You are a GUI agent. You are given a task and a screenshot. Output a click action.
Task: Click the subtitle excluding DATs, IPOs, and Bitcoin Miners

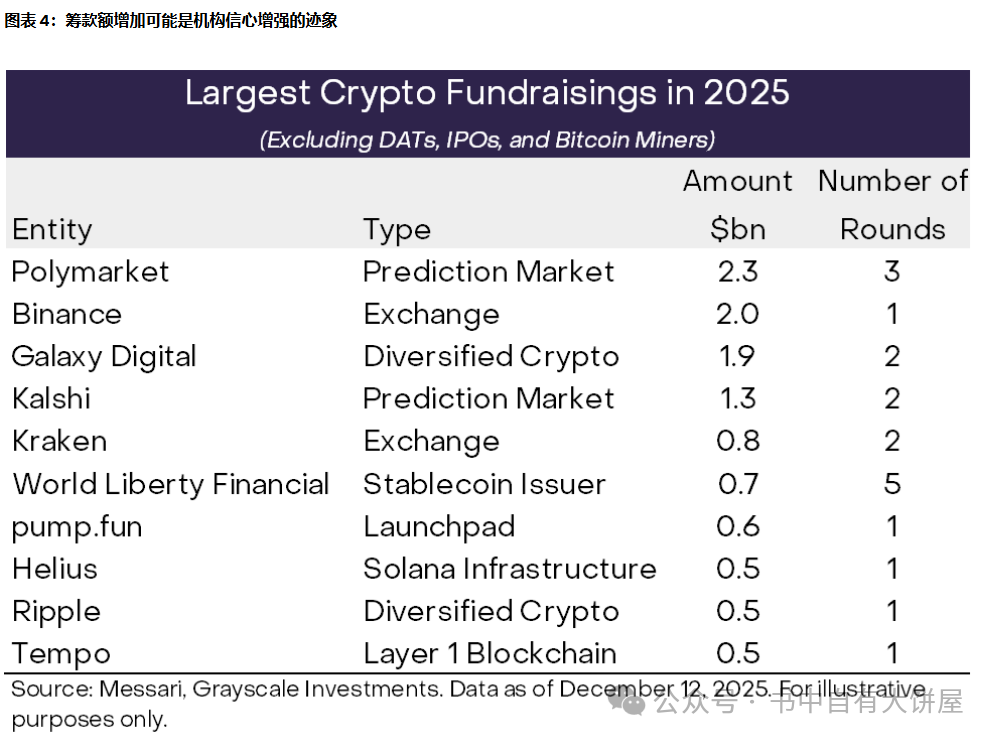(487, 139)
